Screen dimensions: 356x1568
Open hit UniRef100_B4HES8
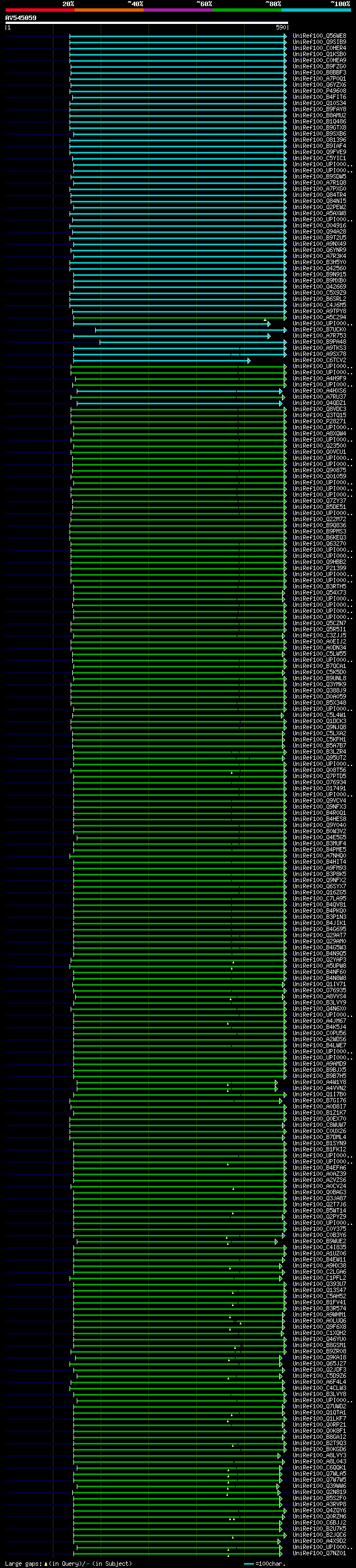(x=319, y=819)
